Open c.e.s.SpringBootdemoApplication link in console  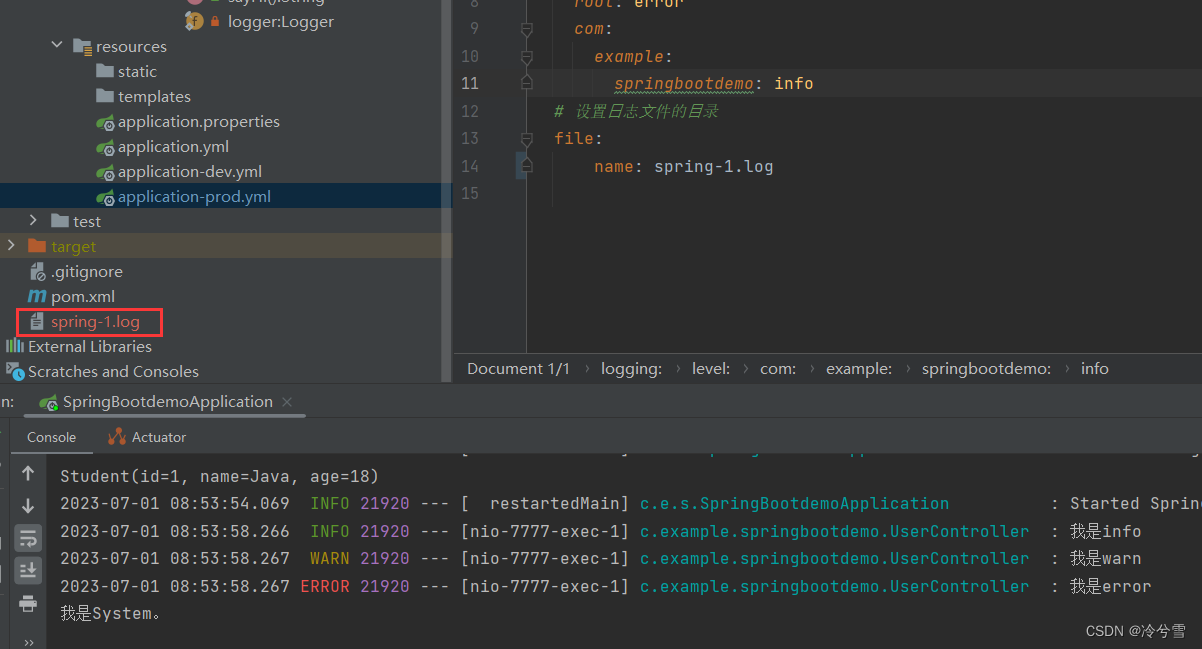[794, 504]
